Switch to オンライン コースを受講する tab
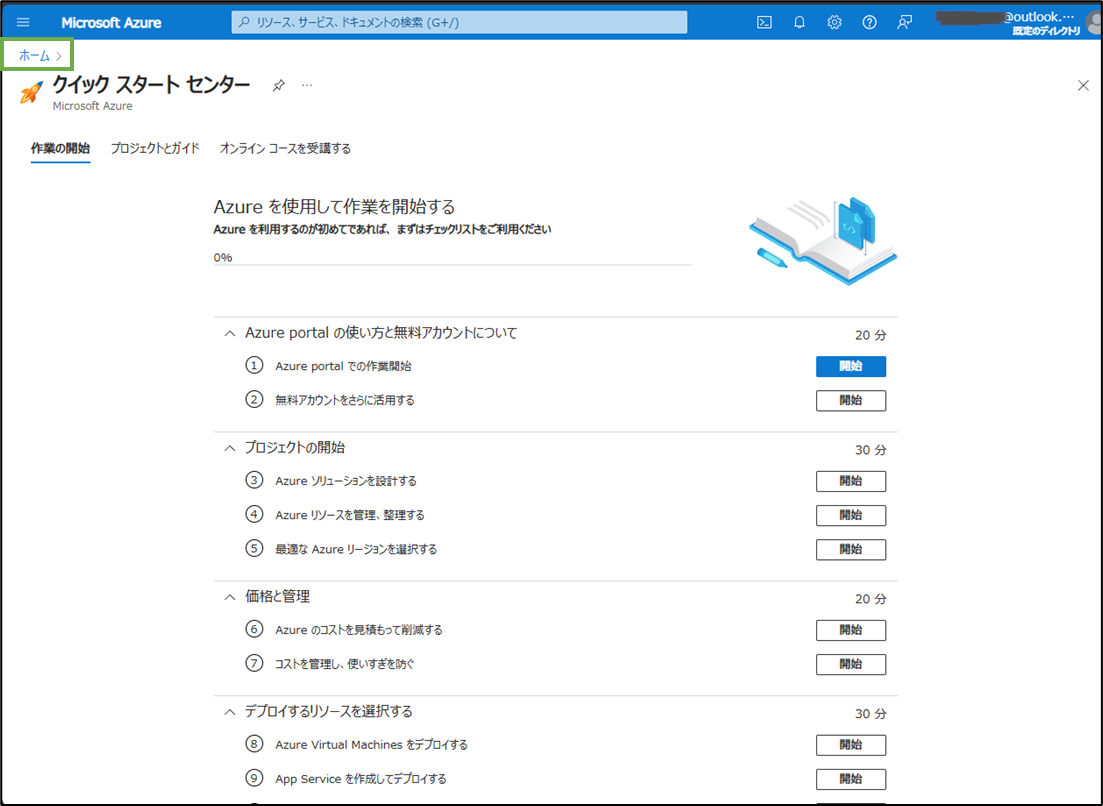Viewport: 1103px width, 806px height. click(x=286, y=148)
